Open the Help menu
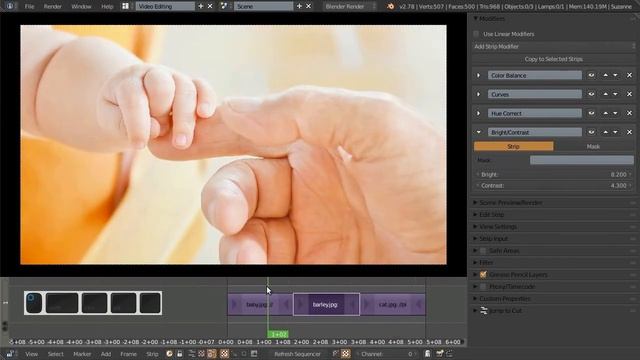 [107, 7]
